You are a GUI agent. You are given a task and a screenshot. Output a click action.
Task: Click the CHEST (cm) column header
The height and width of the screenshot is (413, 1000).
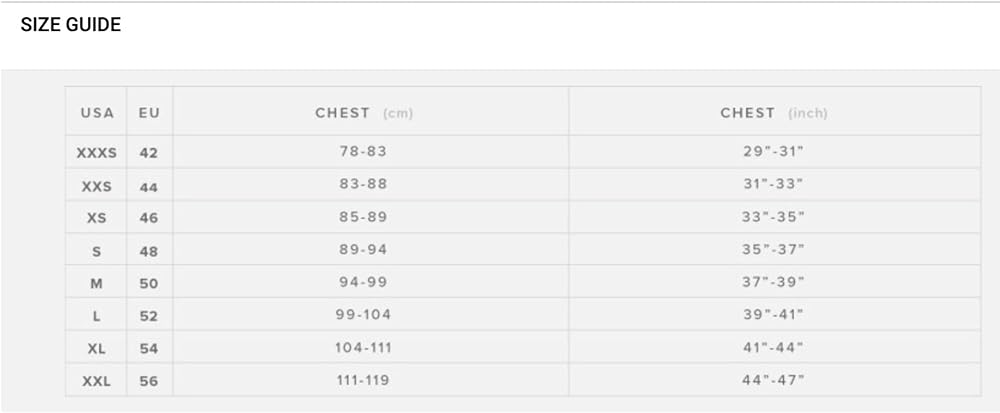pos(364,113)
